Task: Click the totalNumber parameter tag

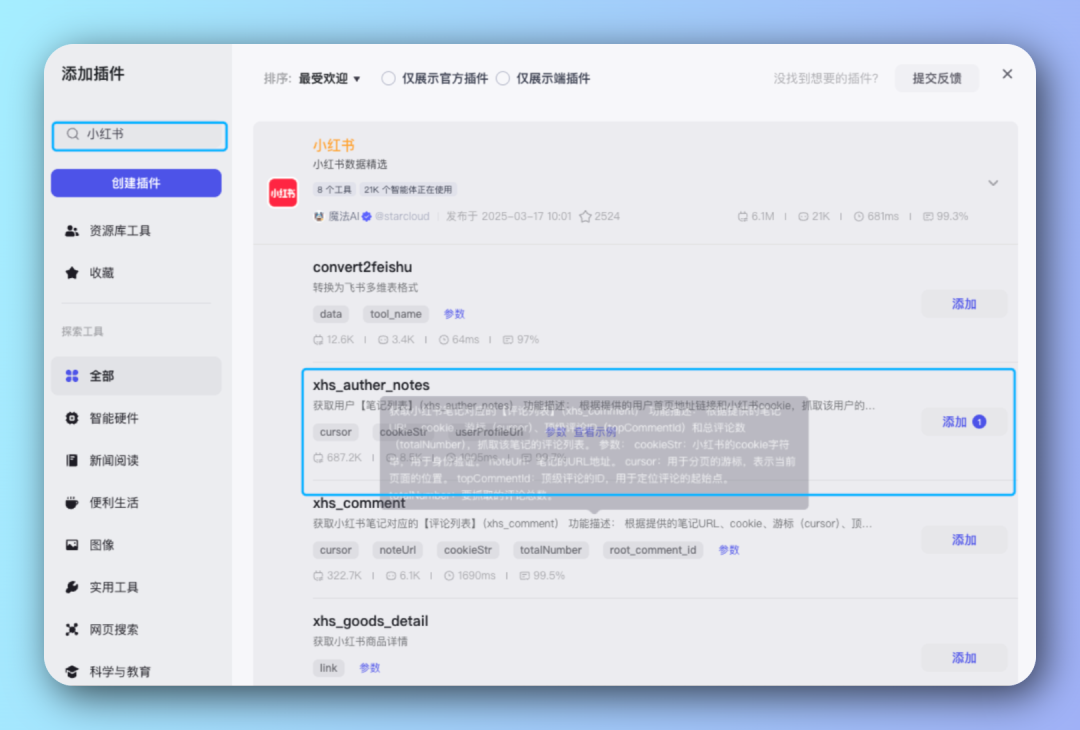Action: click(550, 550)
